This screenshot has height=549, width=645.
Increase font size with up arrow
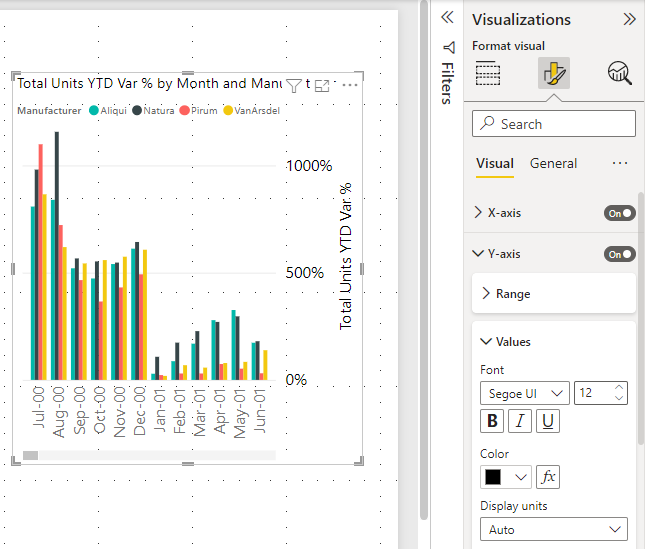click(619, 387)
